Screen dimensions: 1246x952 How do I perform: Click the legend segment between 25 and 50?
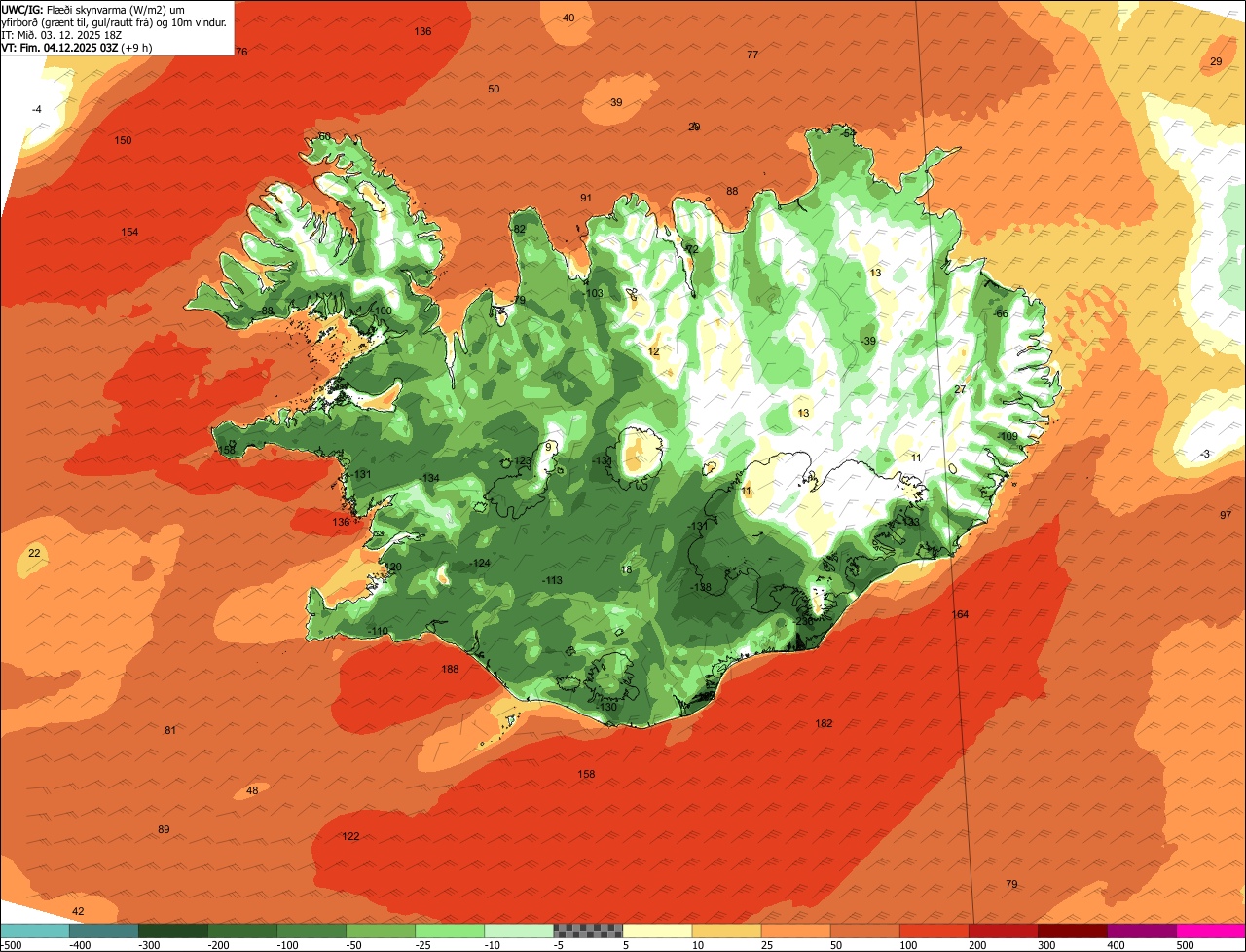coord(795,930)
